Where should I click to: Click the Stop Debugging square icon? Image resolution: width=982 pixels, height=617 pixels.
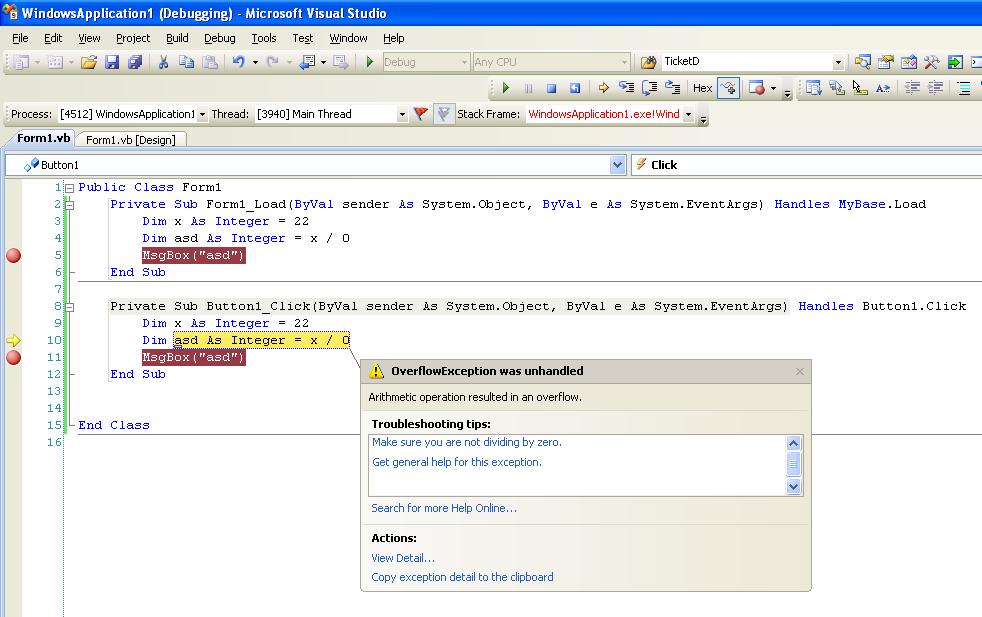551,88
